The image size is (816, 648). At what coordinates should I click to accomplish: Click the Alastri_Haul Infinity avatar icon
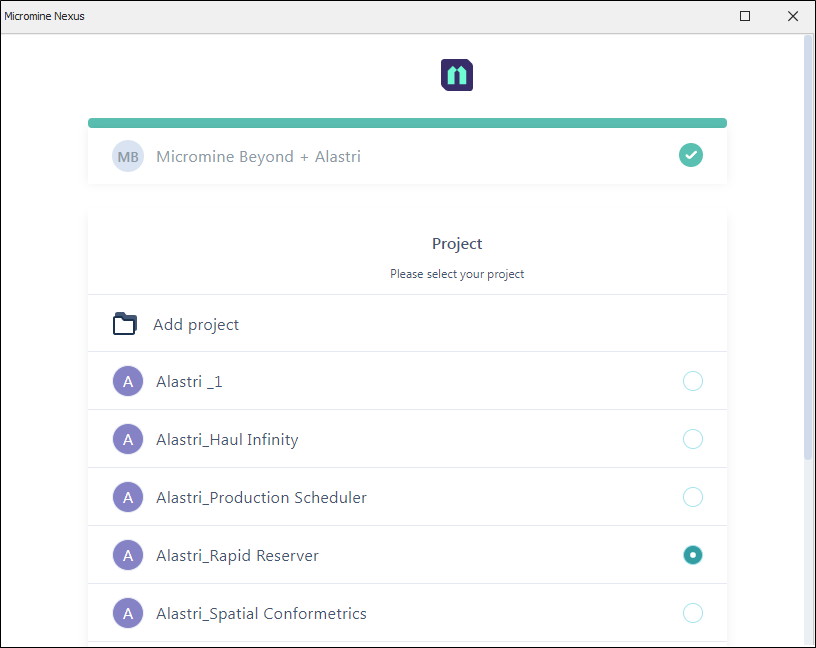pos(128,439)
